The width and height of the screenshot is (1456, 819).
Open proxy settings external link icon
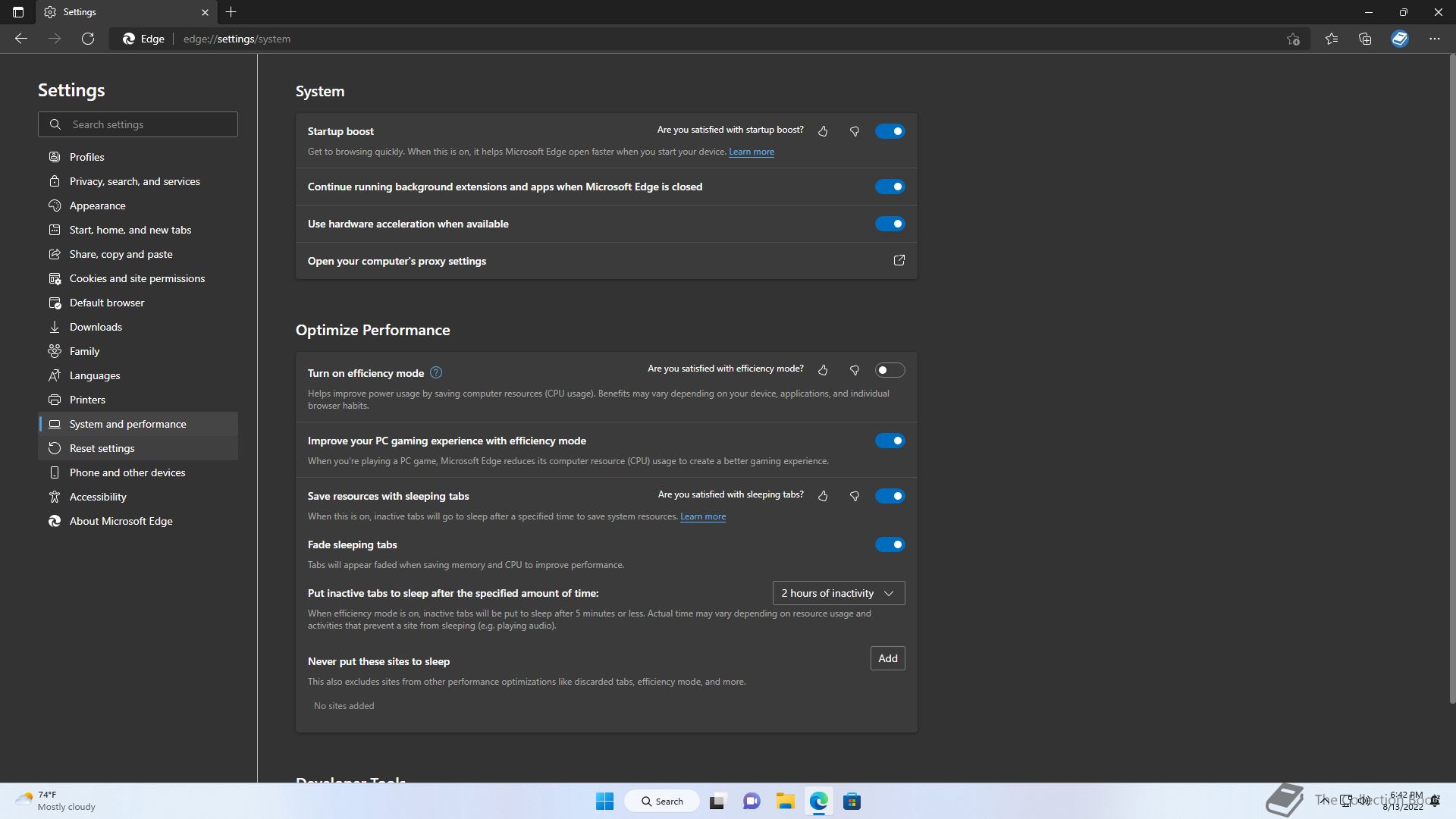tap(899, 260)
